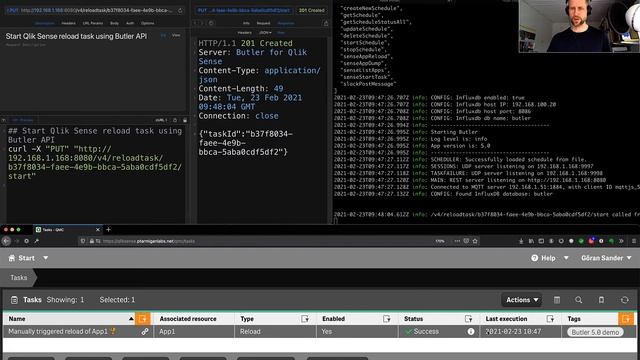The image size is (640, 360).
Task: Select the Auth tab in request panel
Action: pos(130,23)
